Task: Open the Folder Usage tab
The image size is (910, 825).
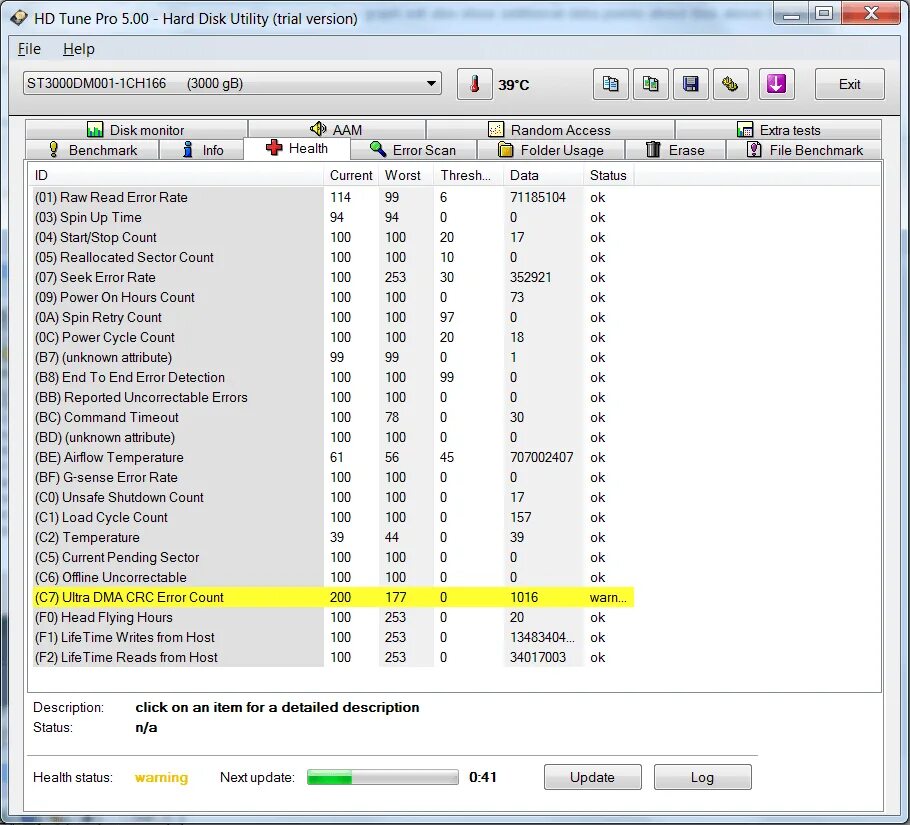Action: 551,150
